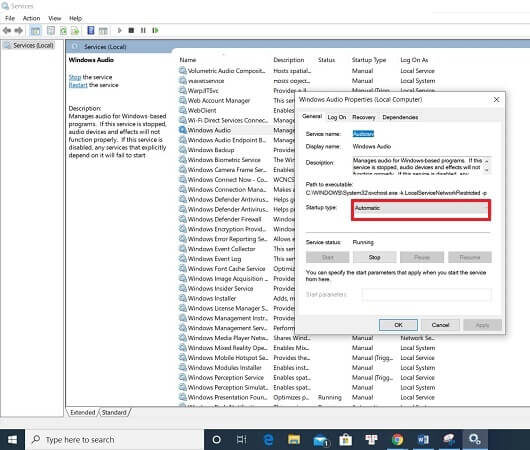
Task: Sort by Status column header
Action: [327, 60]
